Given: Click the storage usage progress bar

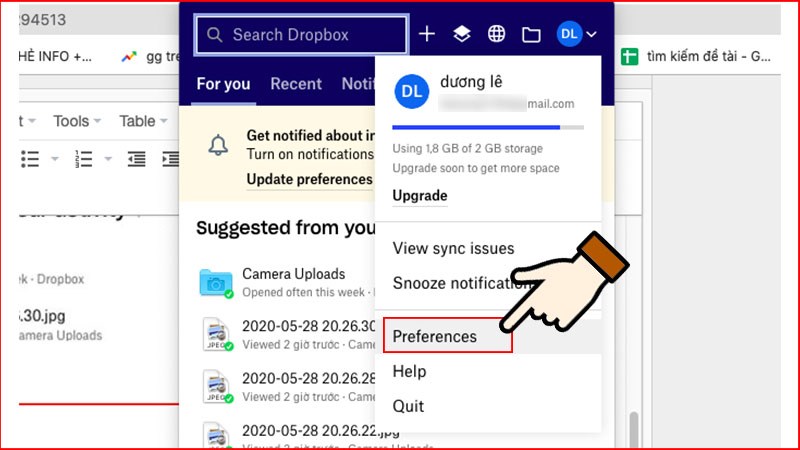Looking at the screenshot, I should pos(488,128).
